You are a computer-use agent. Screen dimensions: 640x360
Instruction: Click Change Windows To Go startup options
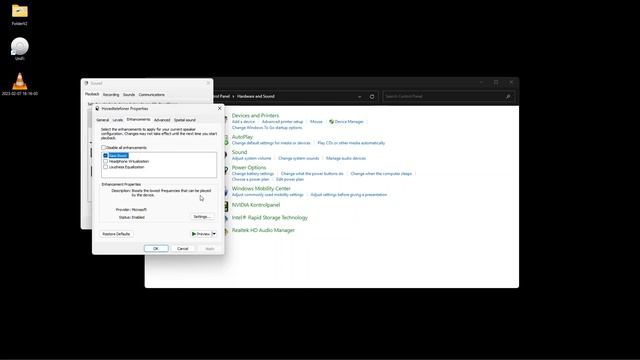[x=267, y=128]
